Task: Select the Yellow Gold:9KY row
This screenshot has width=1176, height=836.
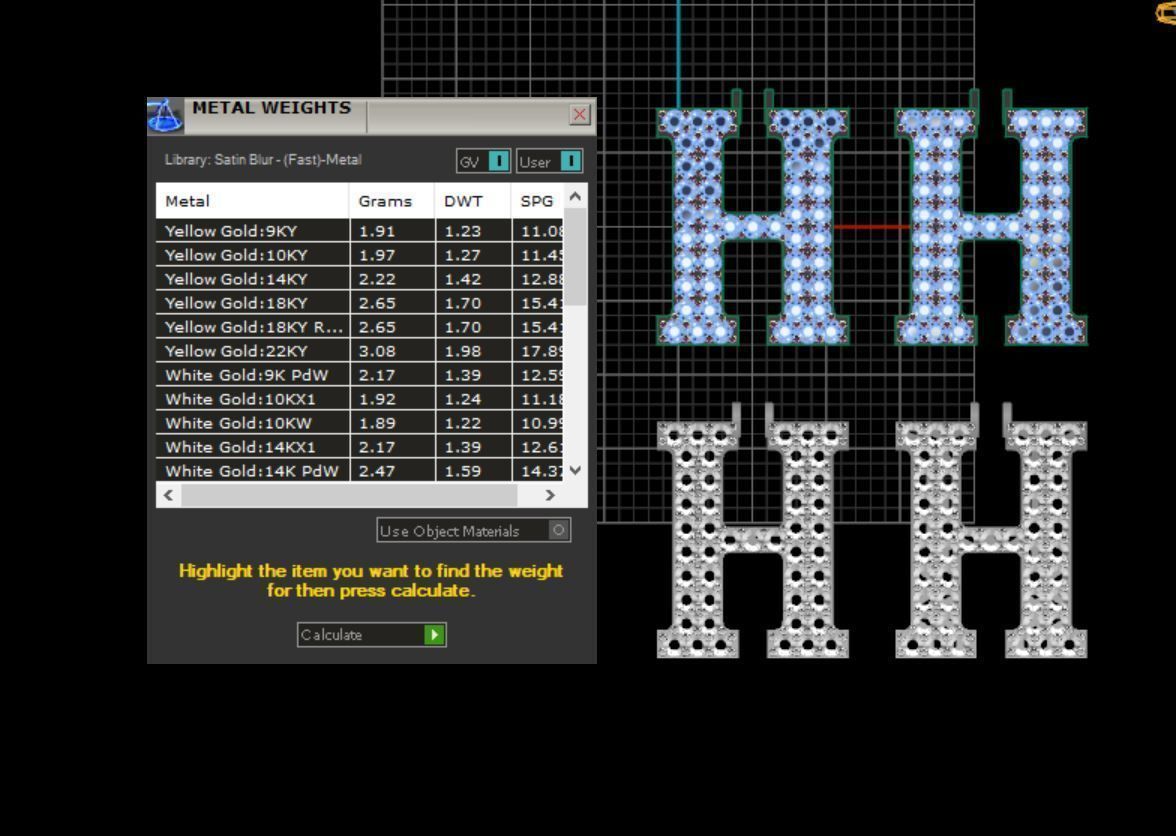Action: tap(360, 231)
